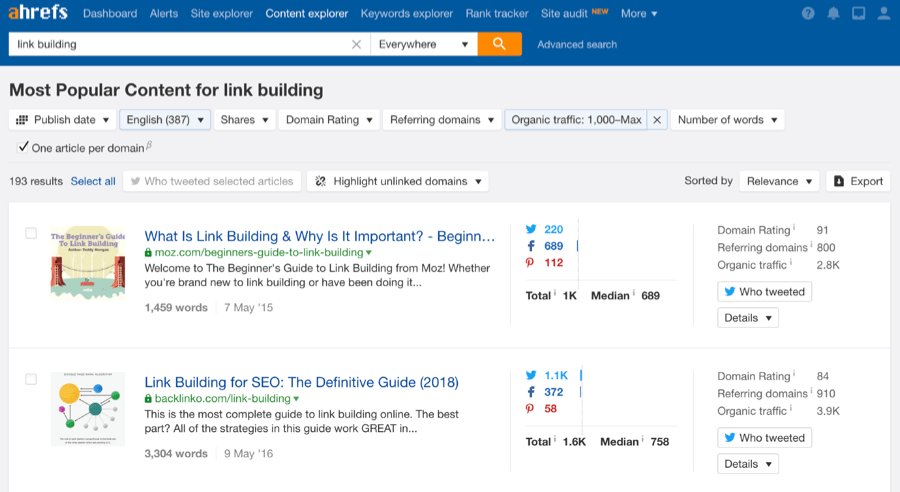Go to Site explorer in navigation

(x=222, y=13)
